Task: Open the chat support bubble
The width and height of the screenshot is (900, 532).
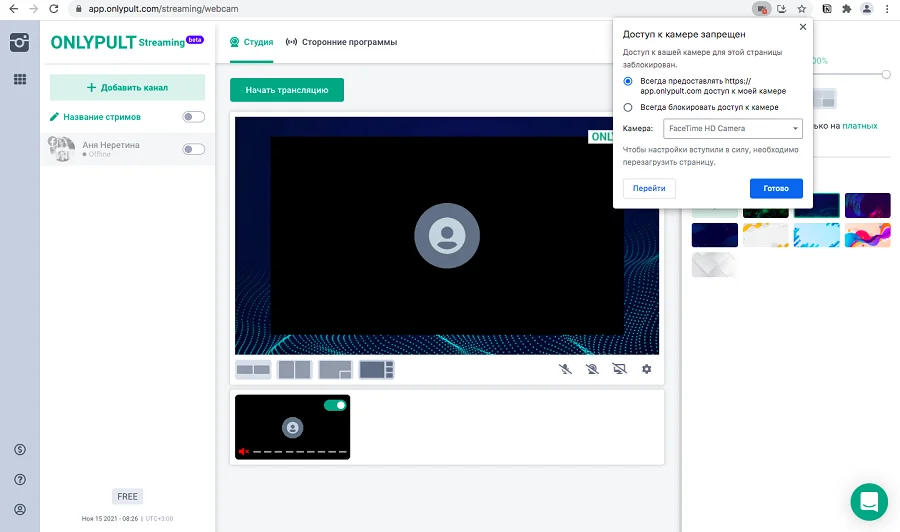Action: click(x=868, y=501)
